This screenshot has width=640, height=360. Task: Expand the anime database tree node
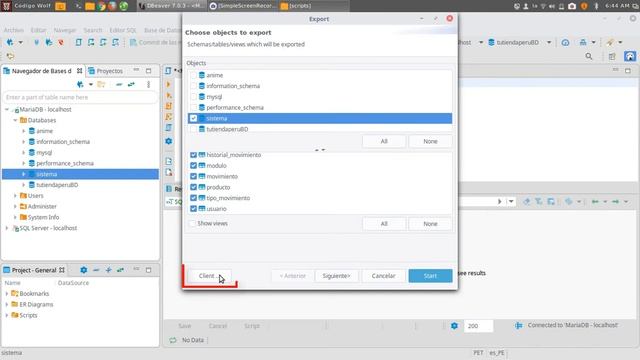[24, 131]
